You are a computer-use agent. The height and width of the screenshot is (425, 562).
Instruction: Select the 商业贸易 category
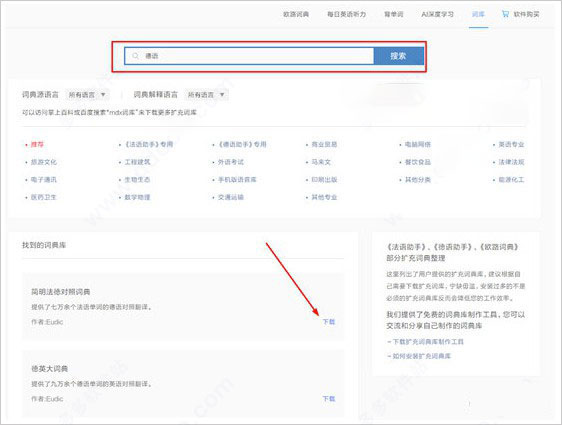(x=324, y=144)
